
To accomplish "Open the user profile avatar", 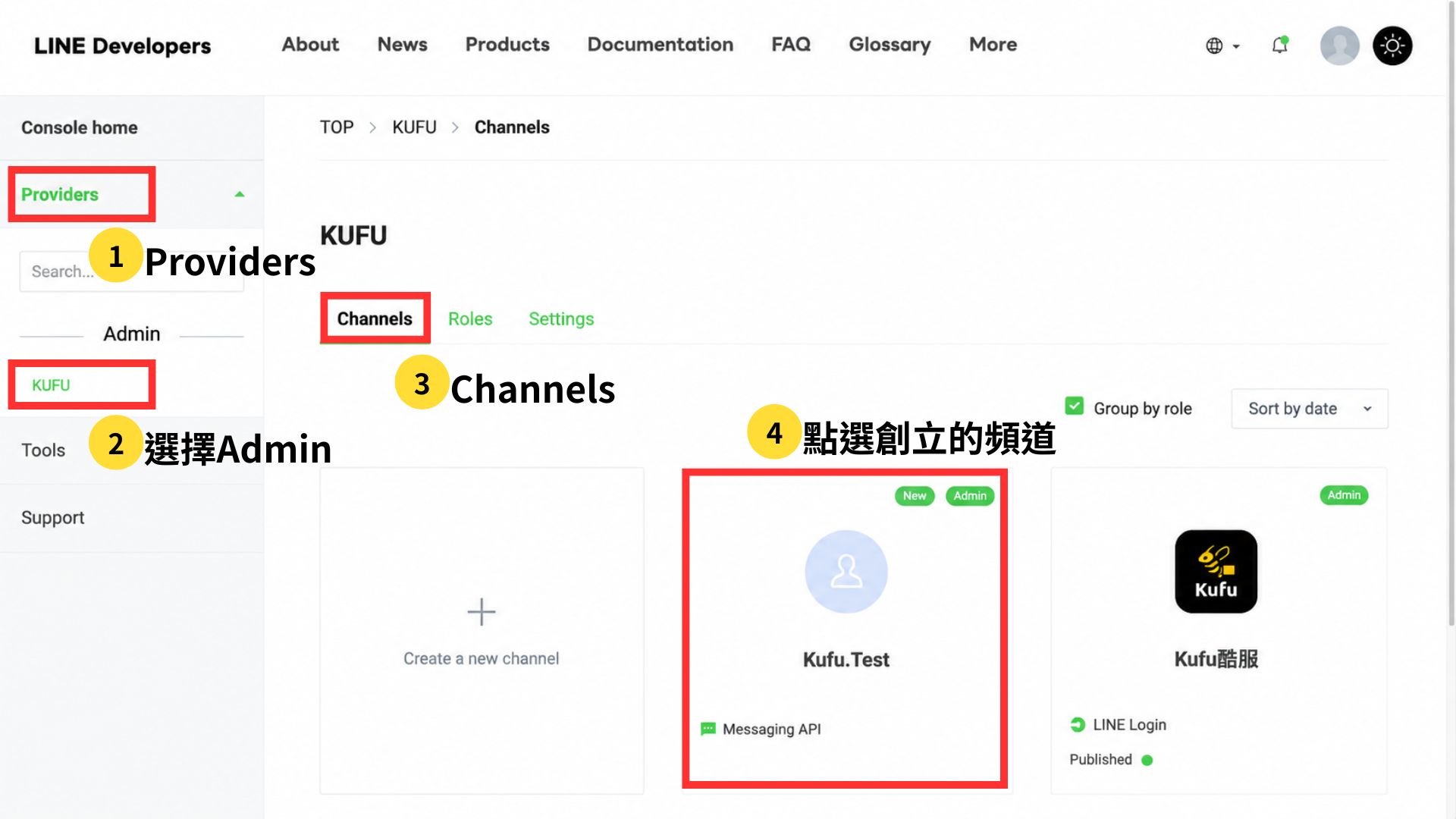I will coord(1339,45).
